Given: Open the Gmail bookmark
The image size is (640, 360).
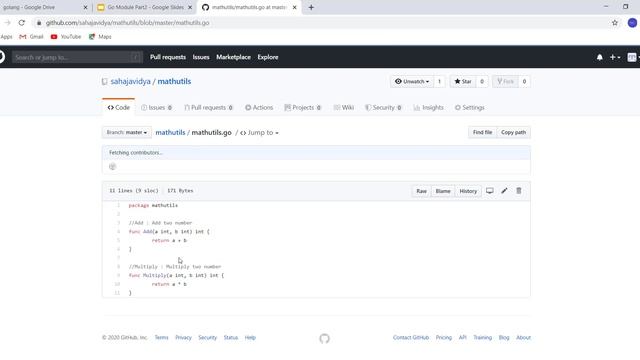Looking at the screenshot, I should pos(31,37).
